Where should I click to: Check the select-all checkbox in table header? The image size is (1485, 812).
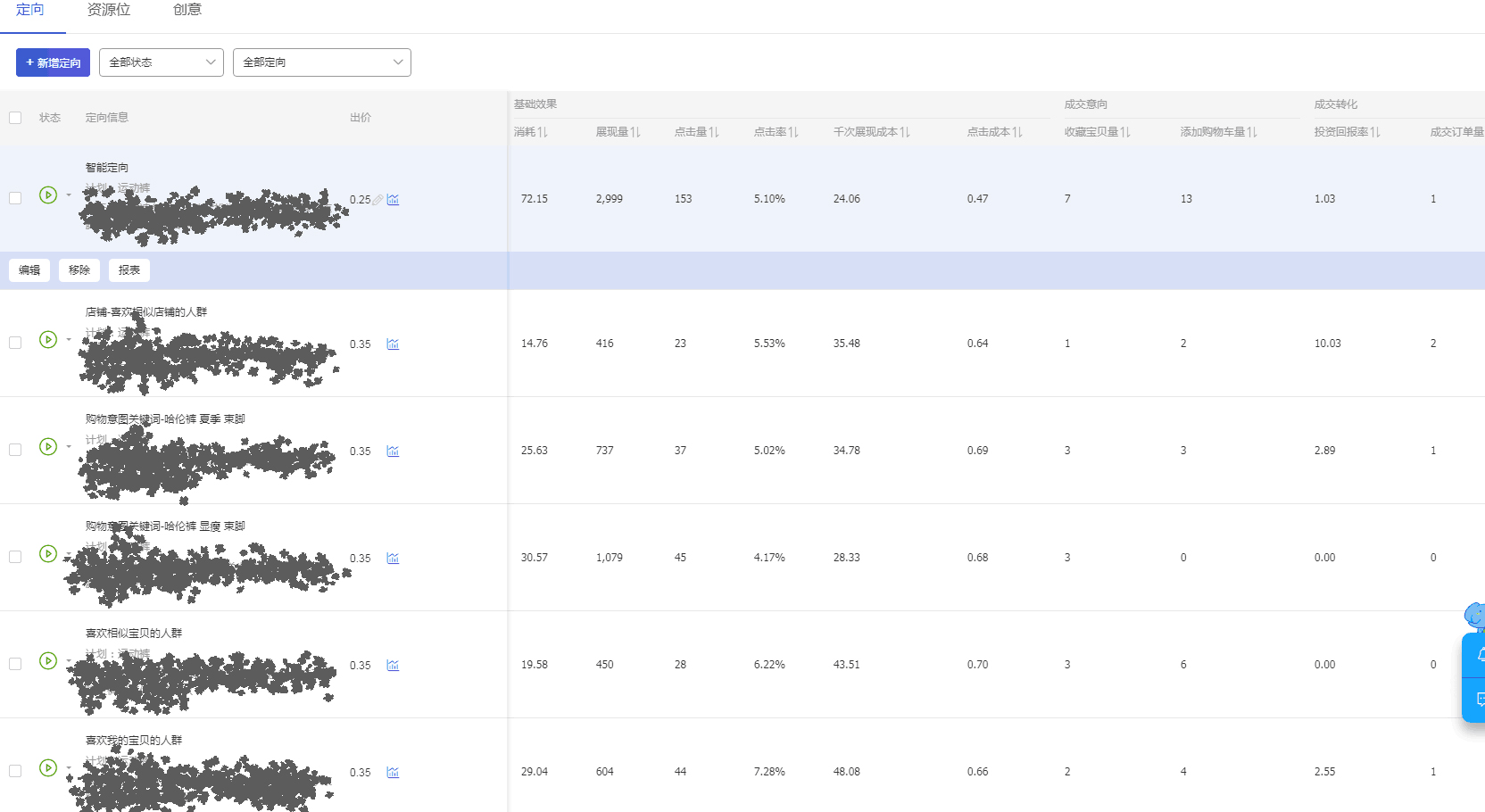coord(15,118)
